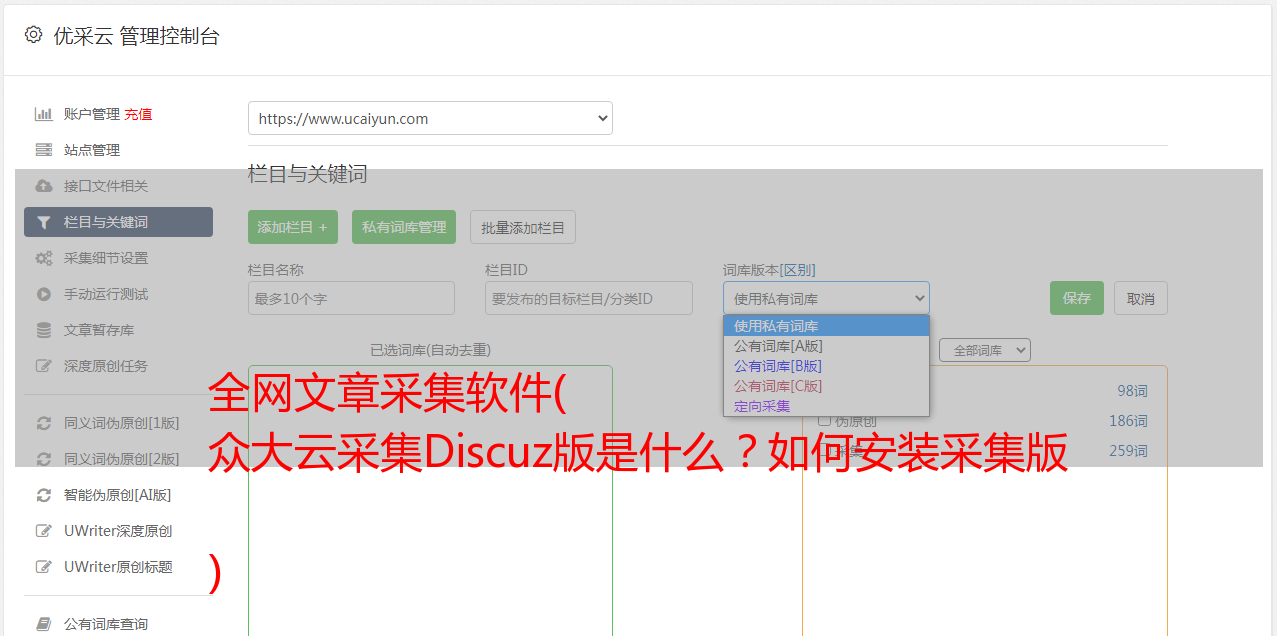The height and width of the screenshot is (636, 1277).
Task: Open the 全部词库 filter dropdown
Action: click(985, 350)
